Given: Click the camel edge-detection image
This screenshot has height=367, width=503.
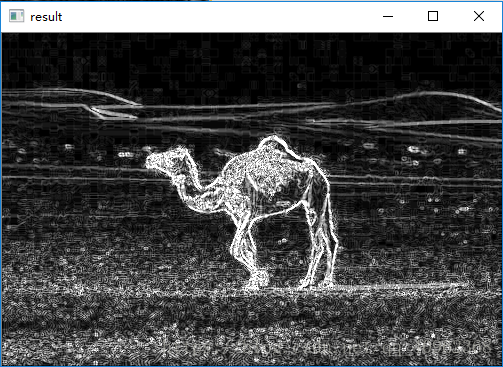Looking at the screenshot, I should pyautogui.click(x=252, y=199).
